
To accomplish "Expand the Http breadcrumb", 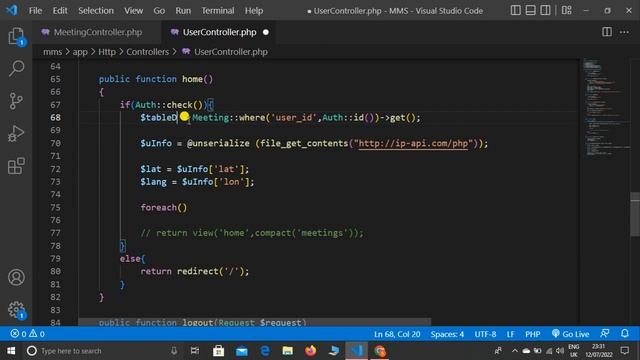I will (107, 52).
